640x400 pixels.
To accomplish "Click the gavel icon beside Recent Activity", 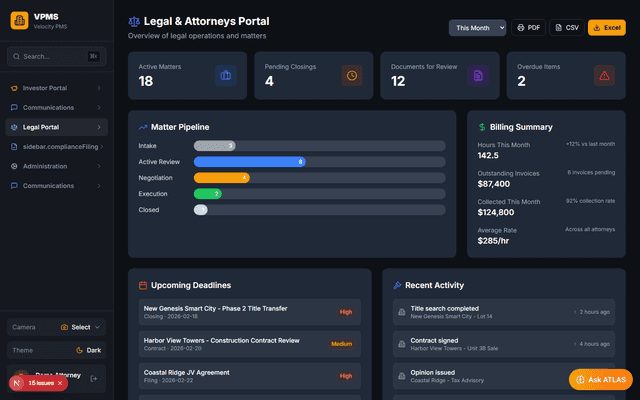I will tap(397, 285).
